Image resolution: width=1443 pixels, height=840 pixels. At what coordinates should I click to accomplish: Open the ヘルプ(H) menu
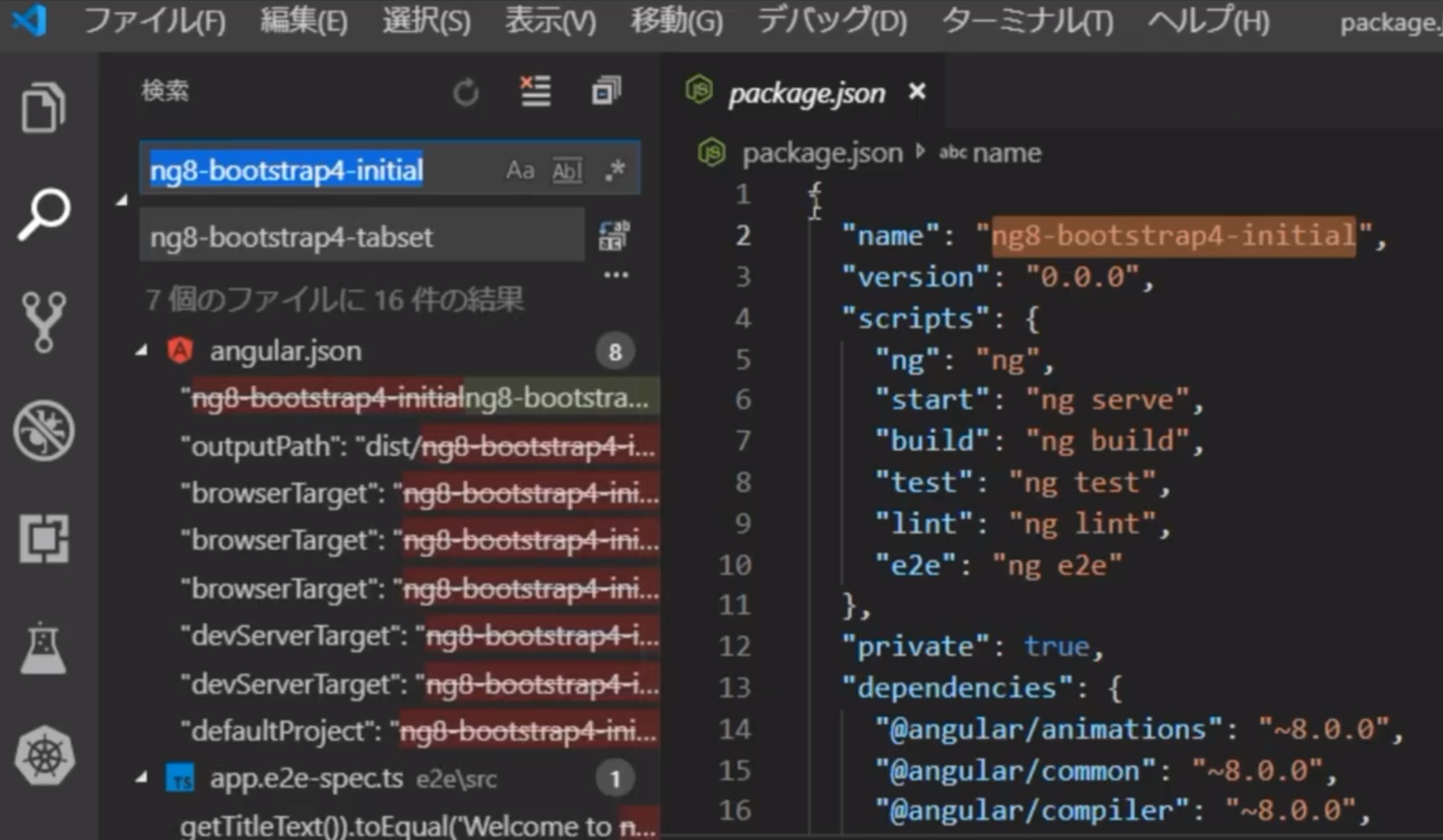[1209, 20]
